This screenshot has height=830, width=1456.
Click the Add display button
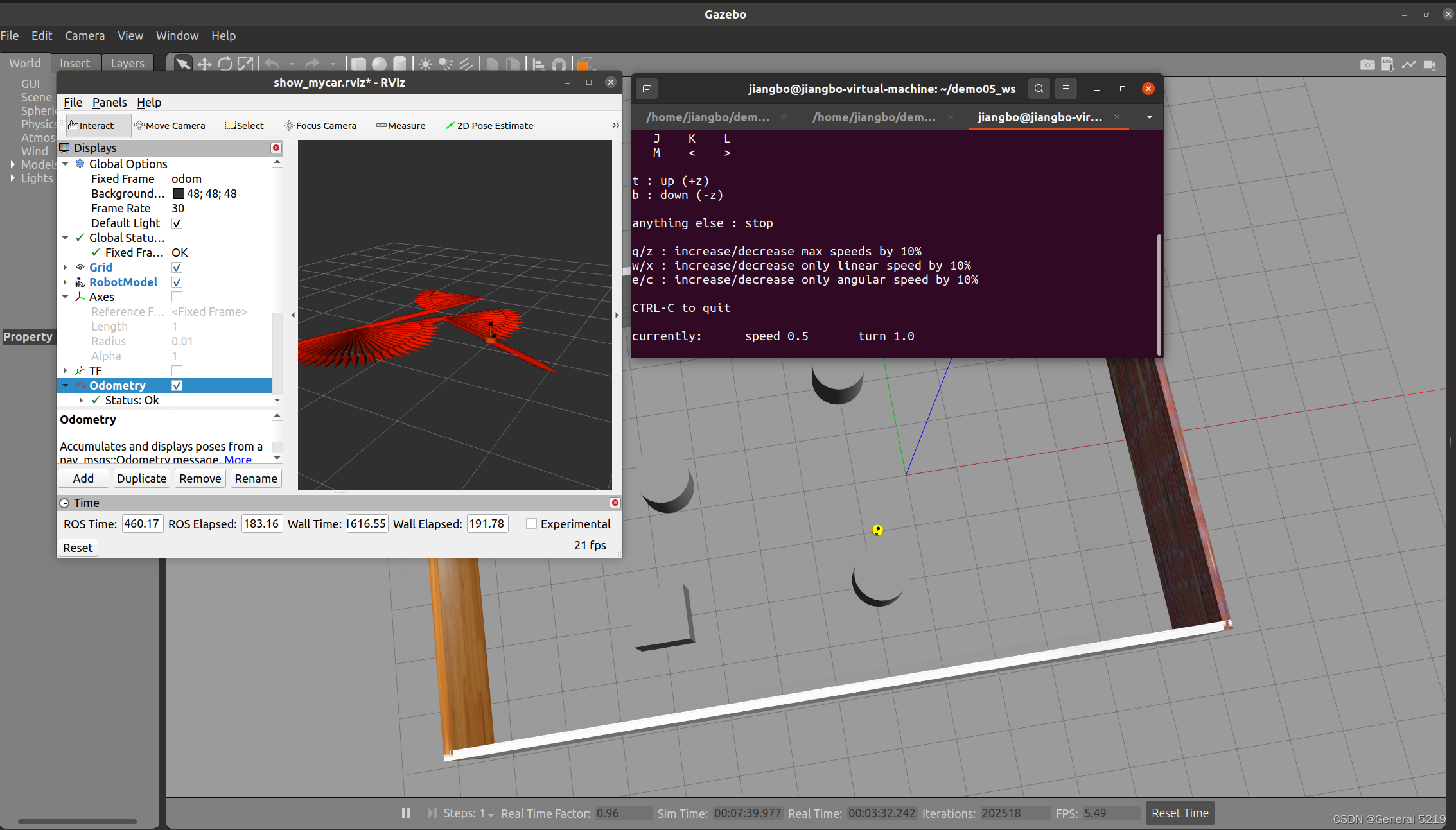click(83, 478)
